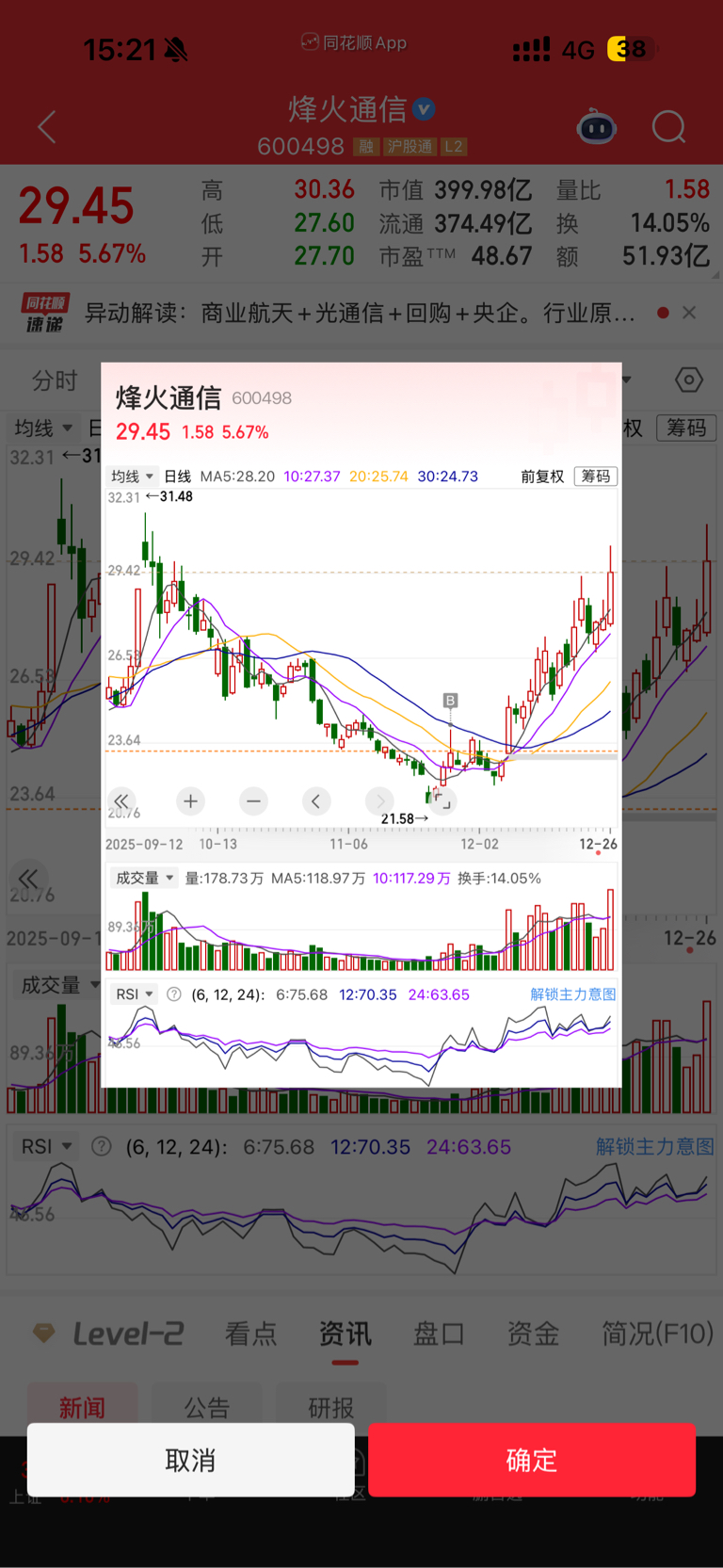Shift chart left with the preview arrow
The width and height of the screenshot is (723, 1568).
click(x=316, y=801)
